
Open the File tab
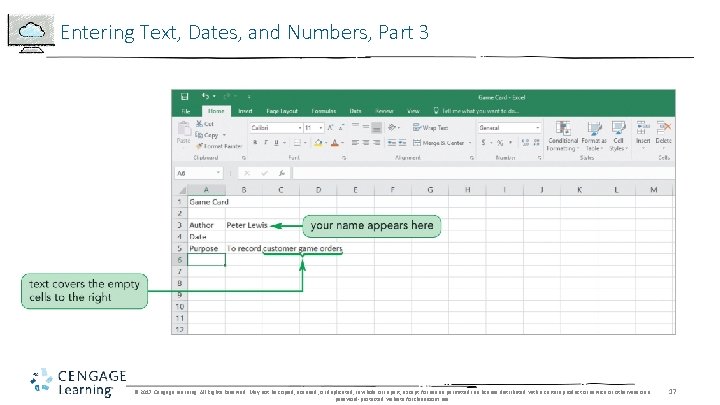[186, 111]
